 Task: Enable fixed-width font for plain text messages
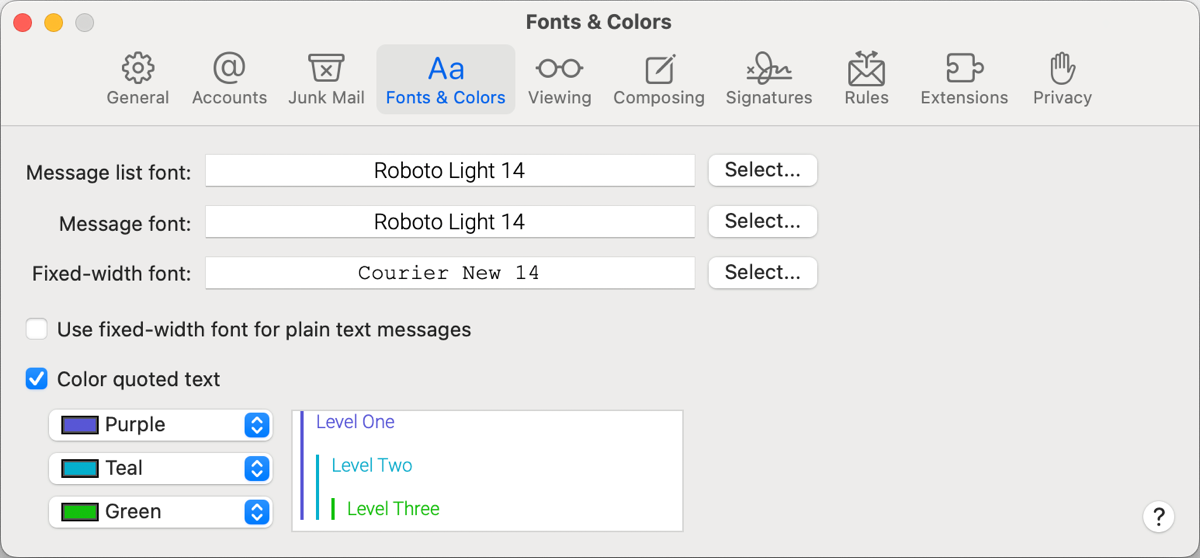37,329
